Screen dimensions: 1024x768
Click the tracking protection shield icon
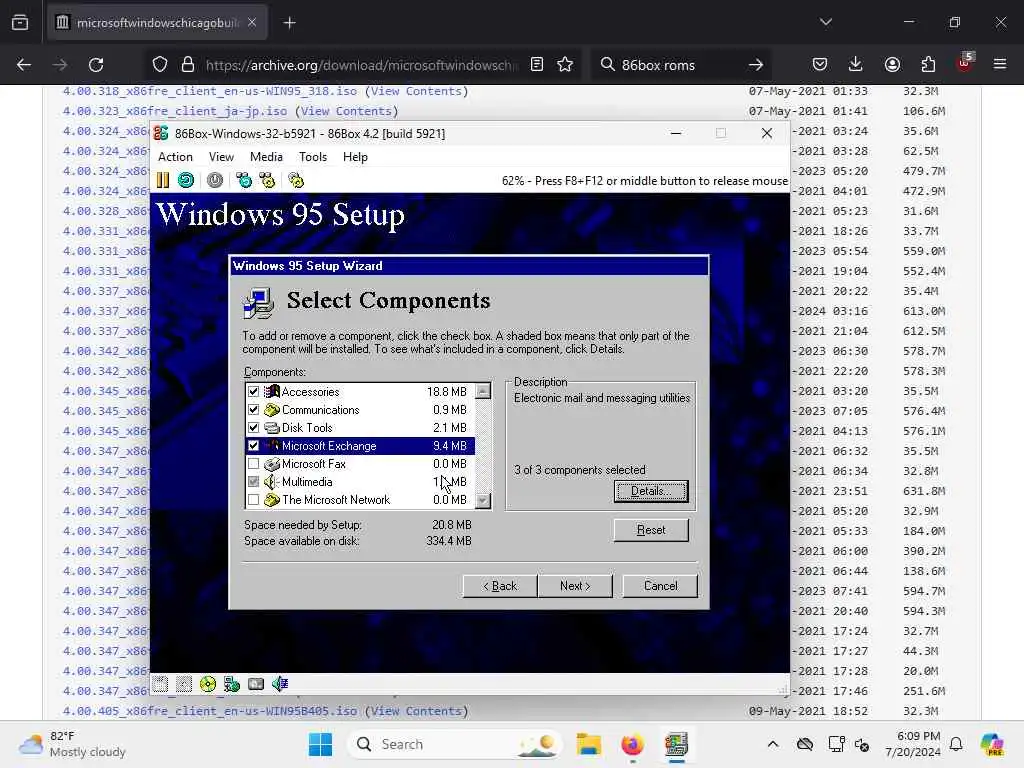pos(160,65)
